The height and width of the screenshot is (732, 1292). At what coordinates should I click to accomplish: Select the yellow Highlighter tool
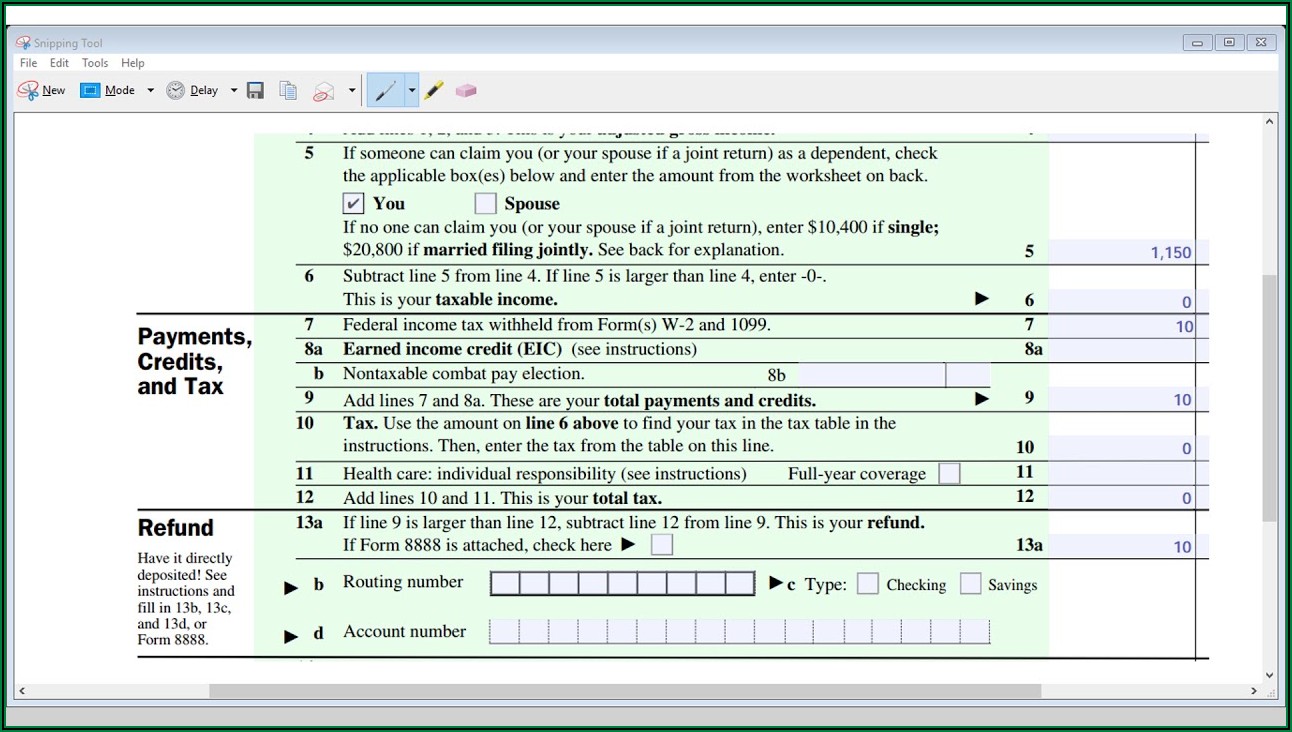(434, 90)
